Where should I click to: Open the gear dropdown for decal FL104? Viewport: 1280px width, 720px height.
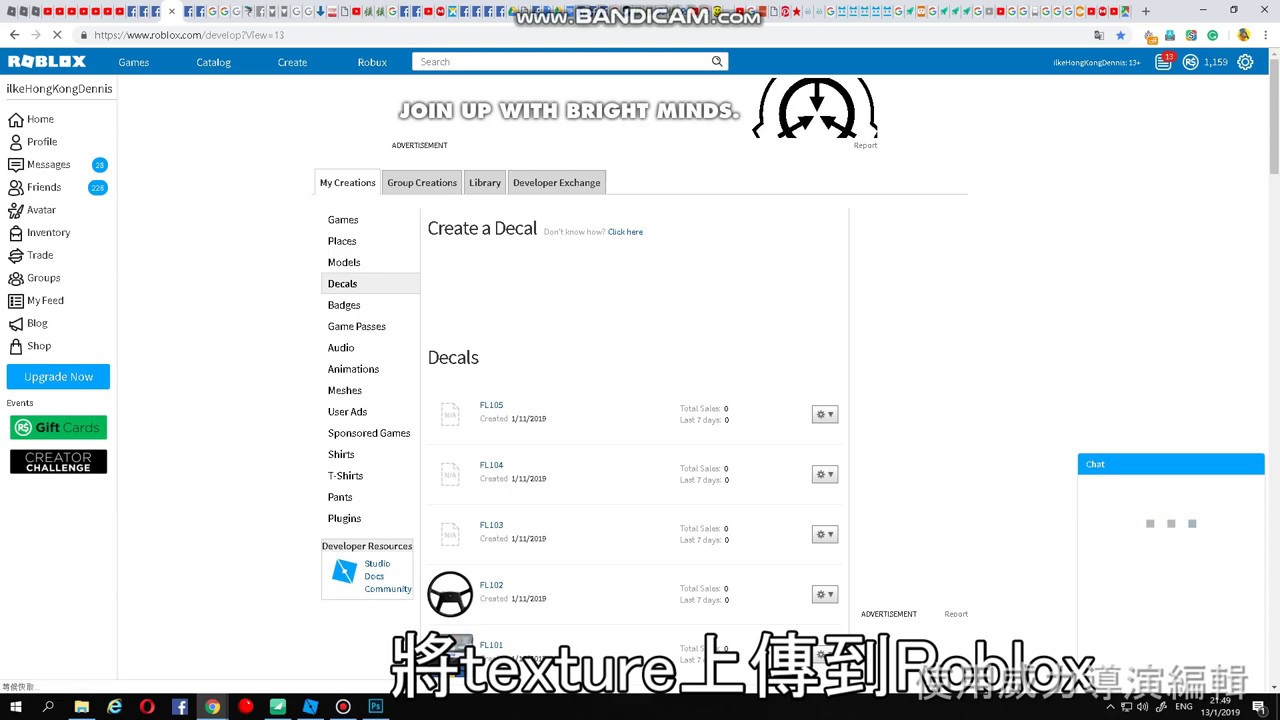pyautogui.click(x=825, y=474)
